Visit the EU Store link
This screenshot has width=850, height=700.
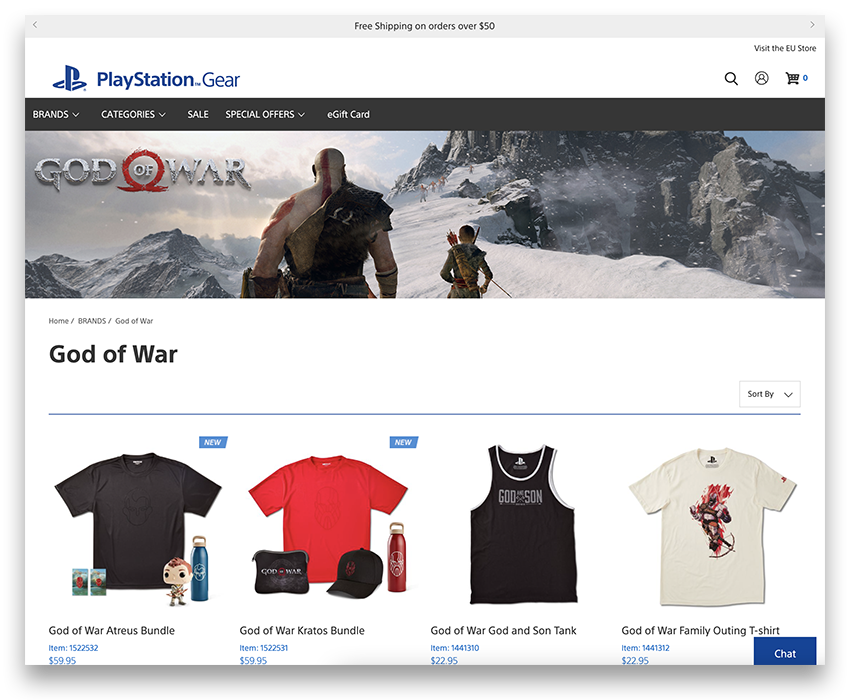point(784,48)
